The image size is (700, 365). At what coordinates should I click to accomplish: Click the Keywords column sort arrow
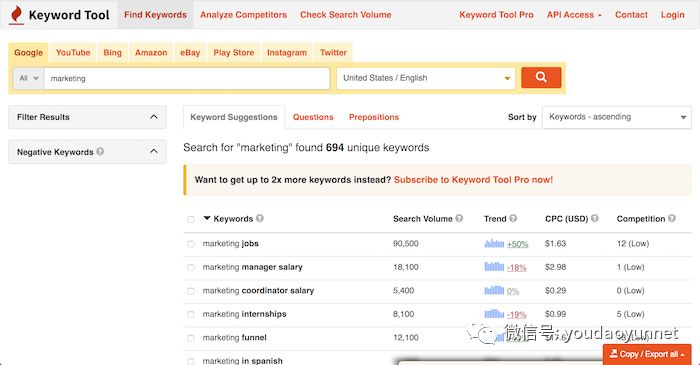[207, 218]
